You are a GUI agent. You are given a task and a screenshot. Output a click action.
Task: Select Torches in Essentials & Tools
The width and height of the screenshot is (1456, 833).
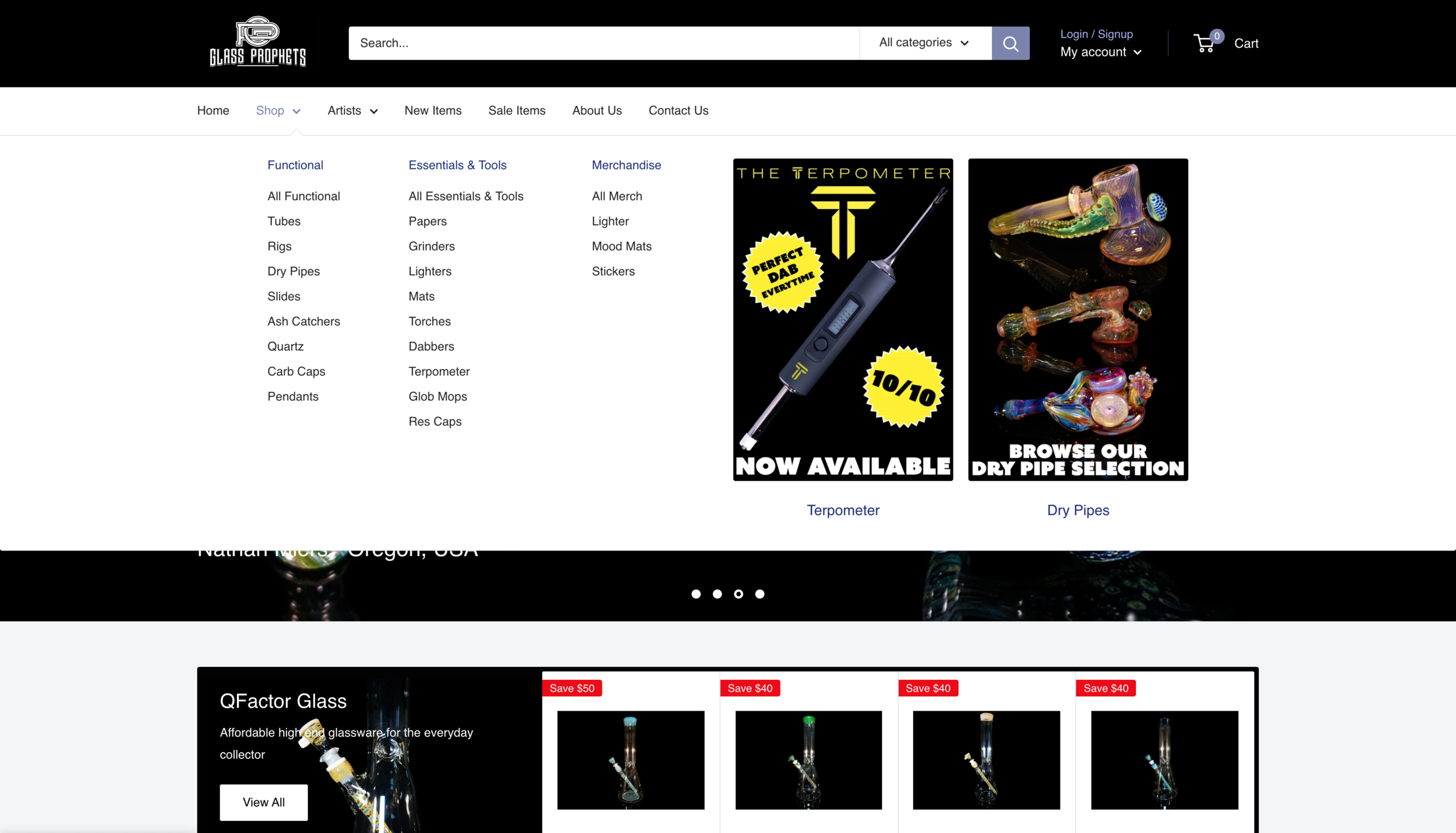pos(429,322)
